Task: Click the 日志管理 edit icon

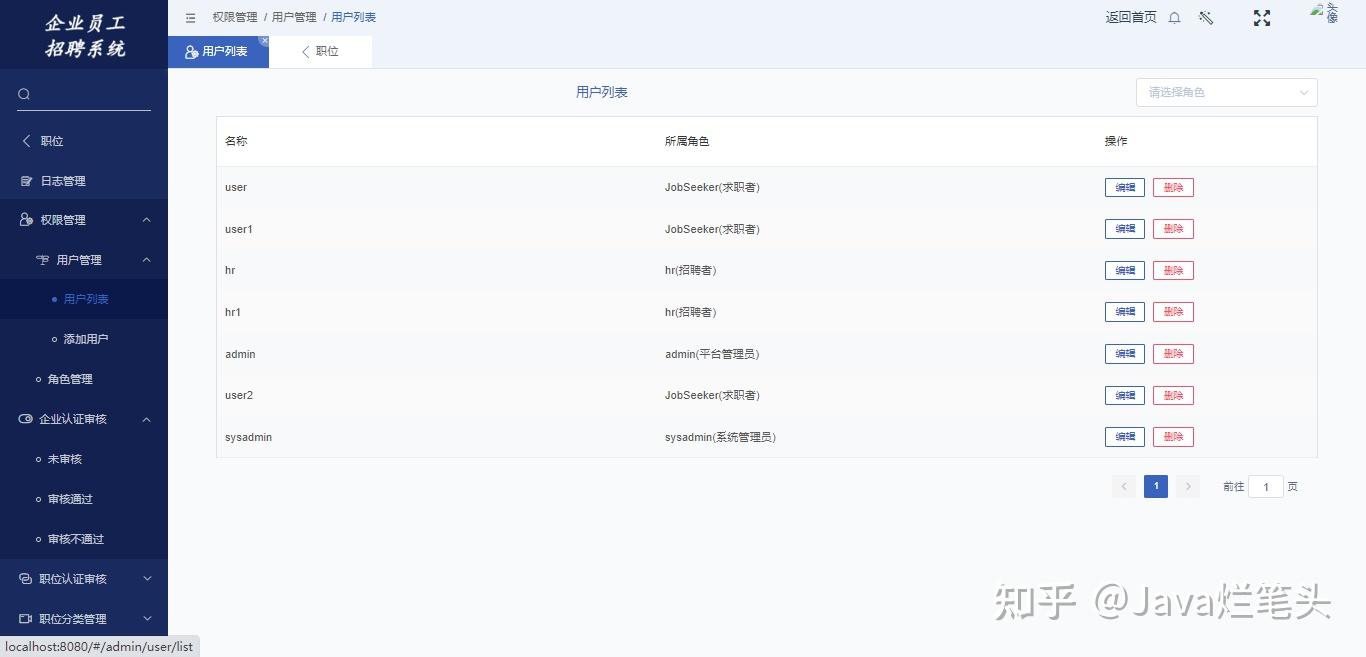Action: pyautogui.click(x=27, y=181)
